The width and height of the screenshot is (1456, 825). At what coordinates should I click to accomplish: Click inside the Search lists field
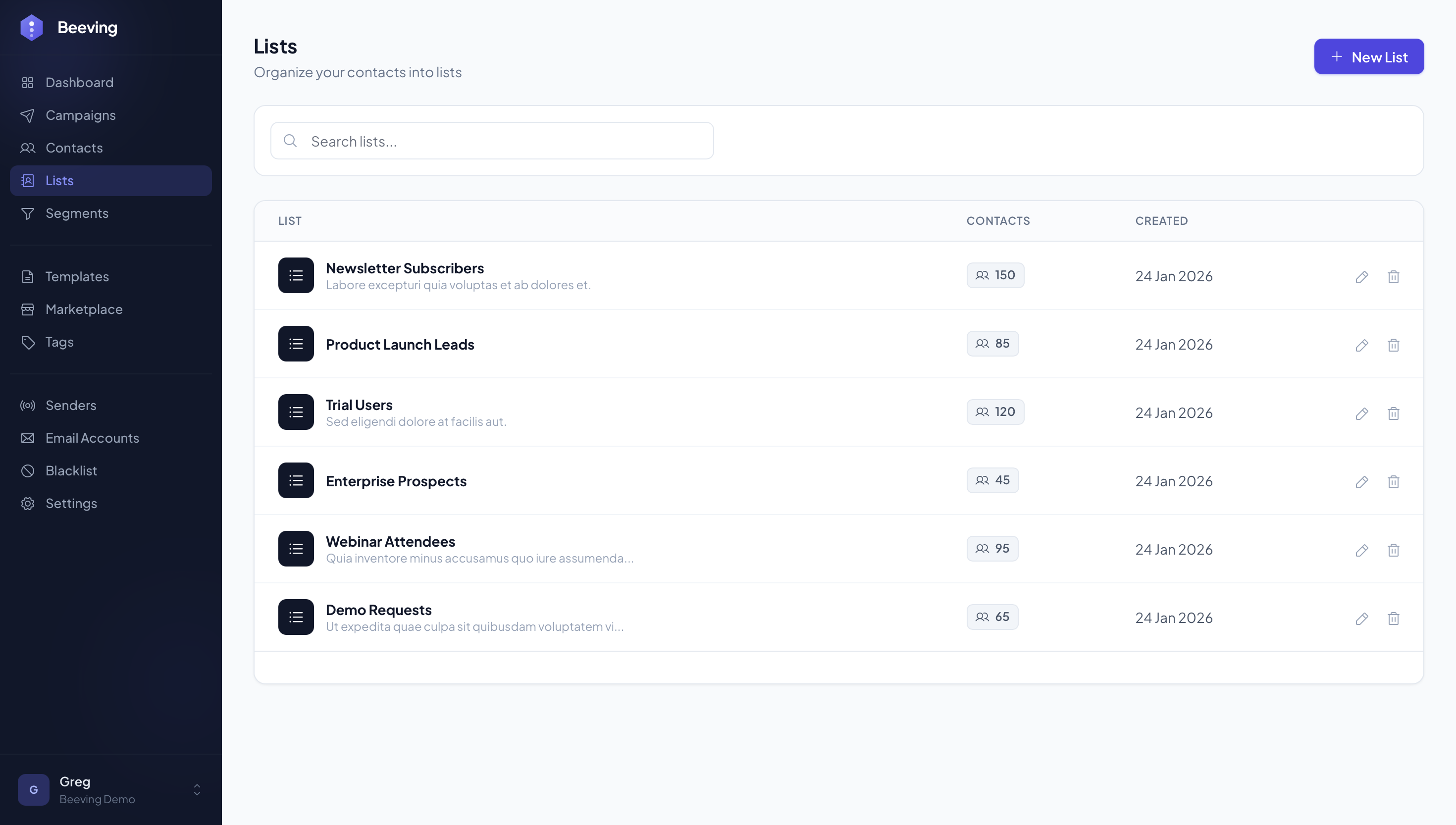(x=492, y=141)
